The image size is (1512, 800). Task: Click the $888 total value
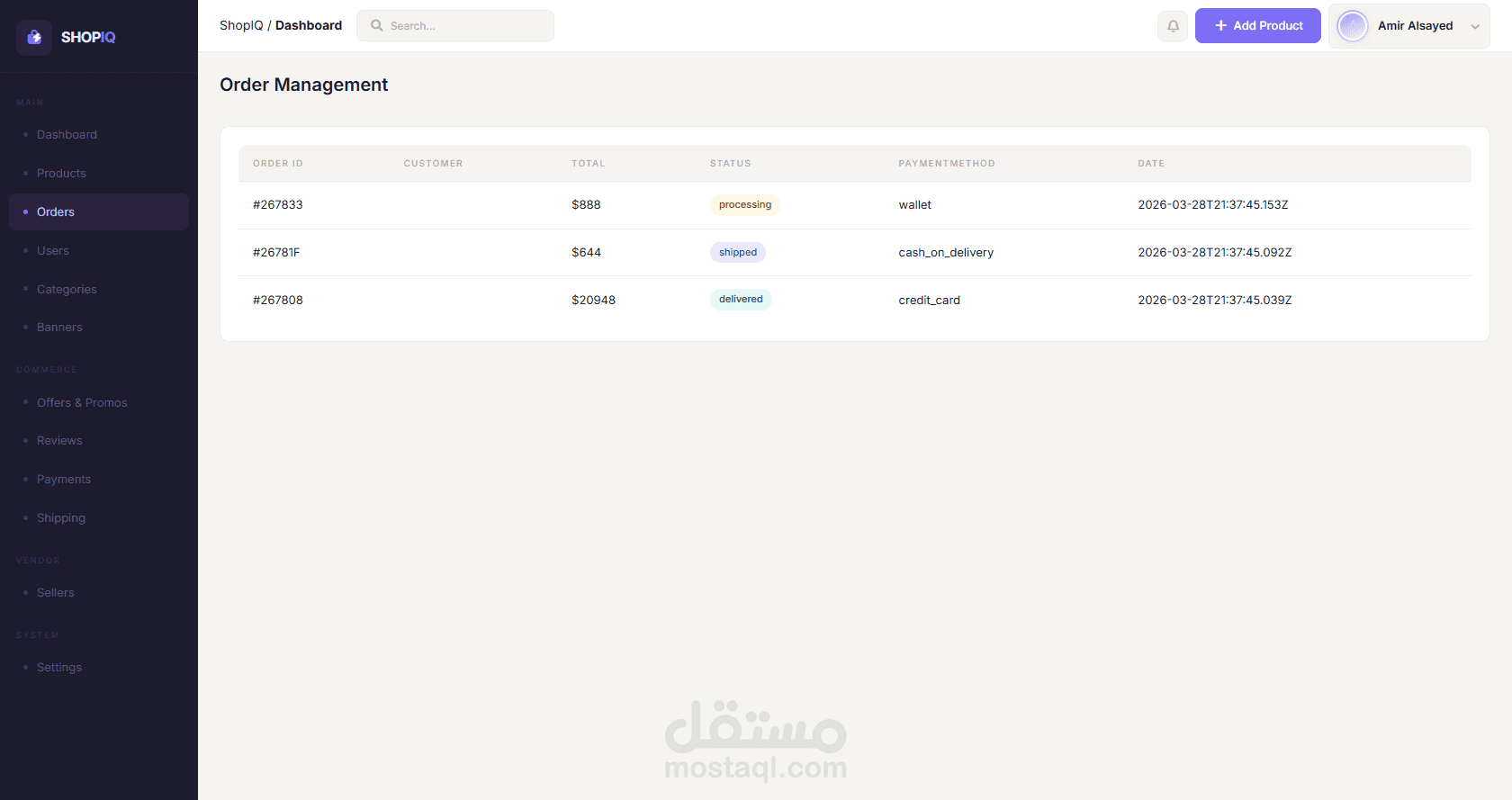point(586,205)
